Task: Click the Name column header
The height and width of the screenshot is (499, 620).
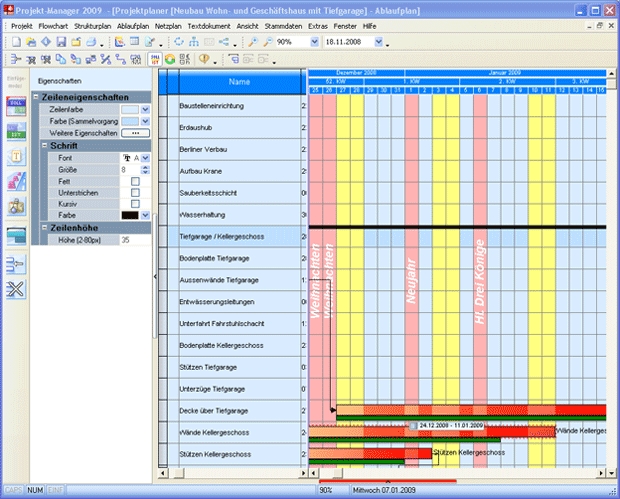Action: [x=239, y=81]
